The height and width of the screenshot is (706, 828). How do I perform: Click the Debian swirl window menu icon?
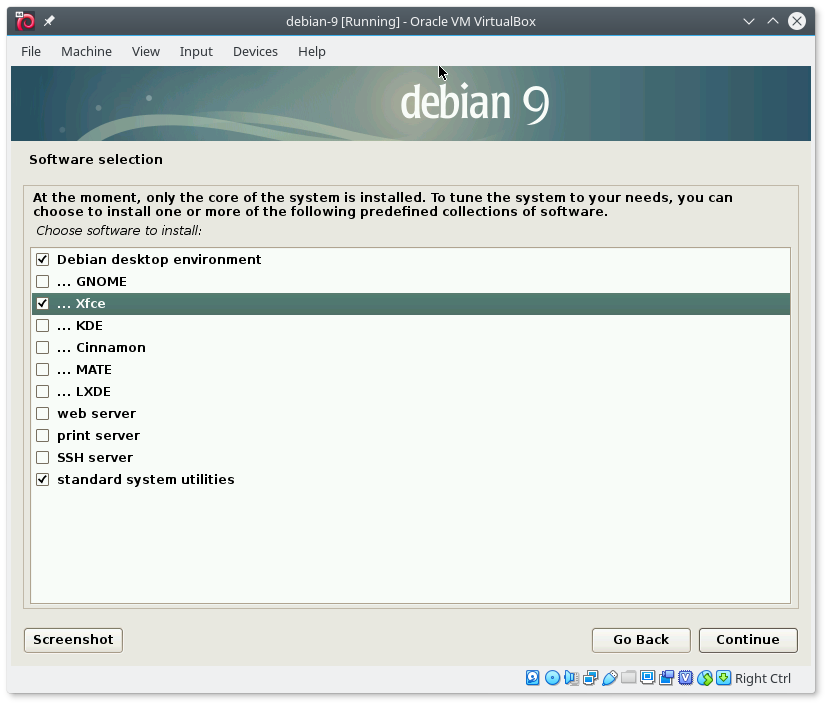25,21
